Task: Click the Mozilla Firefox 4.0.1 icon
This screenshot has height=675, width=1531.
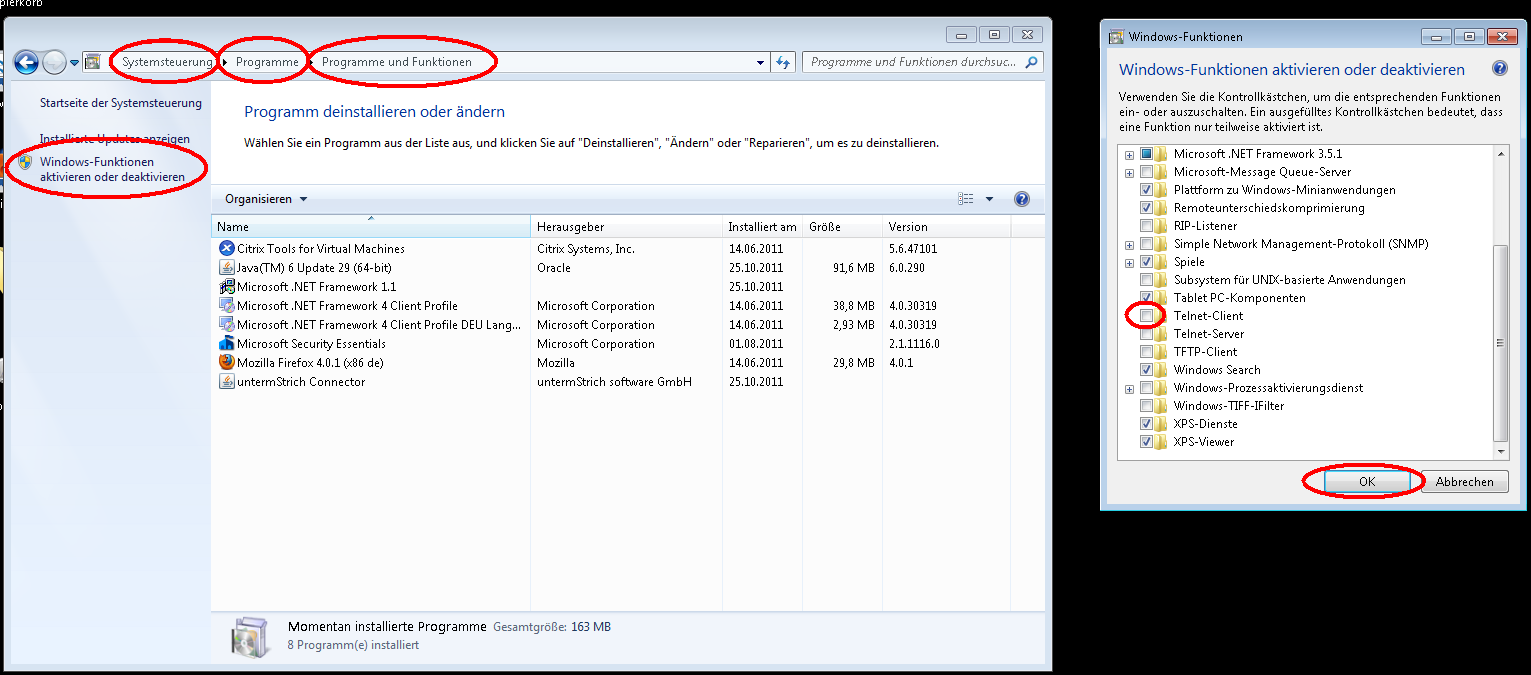Action: tap(226, 363)
